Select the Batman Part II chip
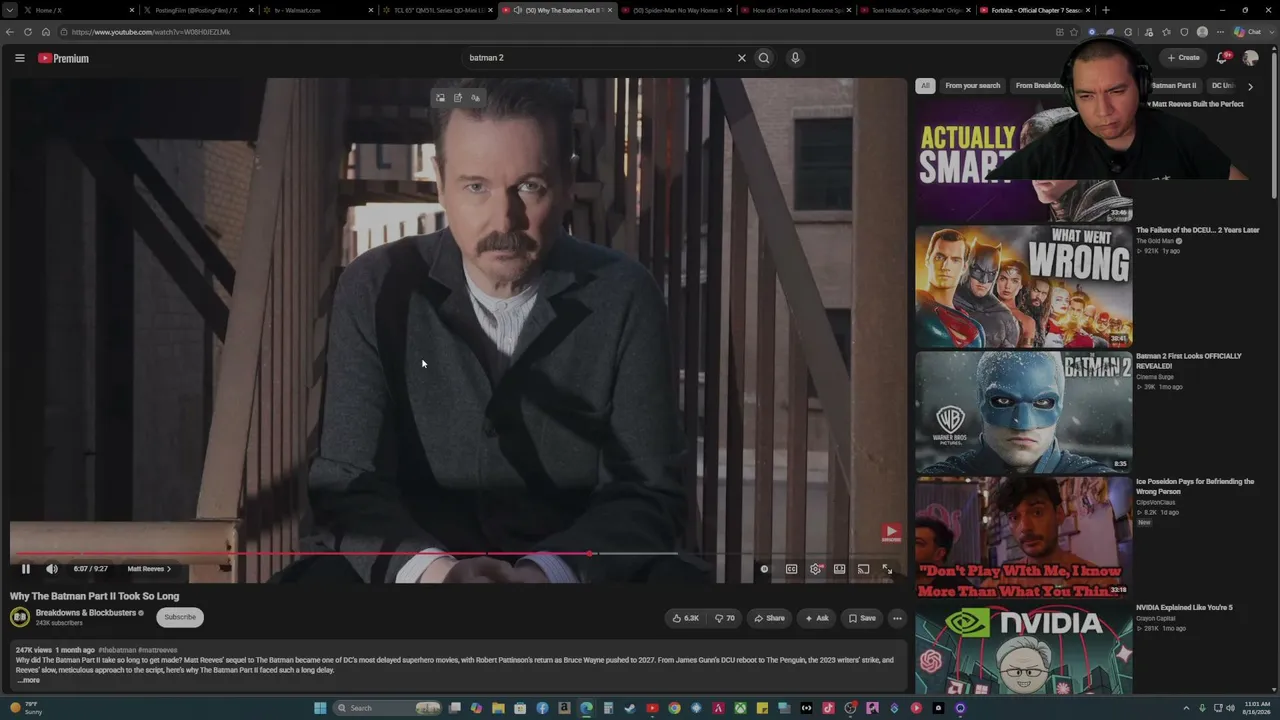This screenshot has width=1280, height=720. pyautogui.click(x=1174, y=86)
